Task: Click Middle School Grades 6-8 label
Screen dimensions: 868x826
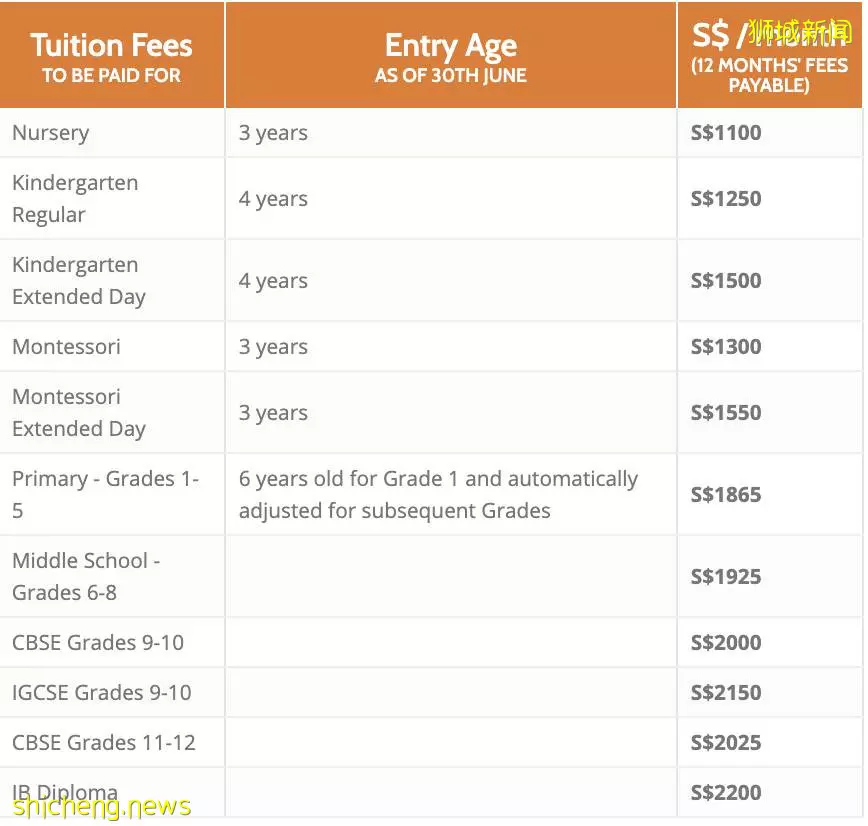Action: [86, 576]
